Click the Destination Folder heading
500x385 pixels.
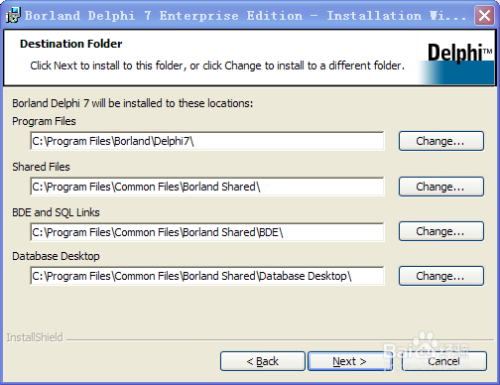click(71, 44)
